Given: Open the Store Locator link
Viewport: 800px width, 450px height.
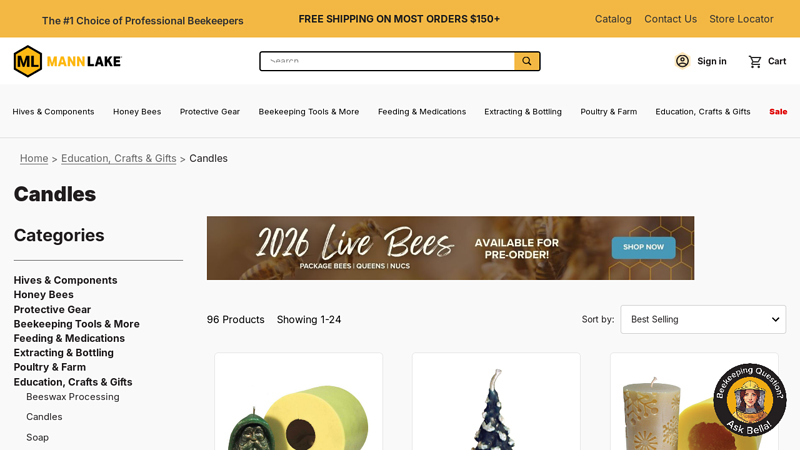Looking at the screenshot, I should point(741,19).
